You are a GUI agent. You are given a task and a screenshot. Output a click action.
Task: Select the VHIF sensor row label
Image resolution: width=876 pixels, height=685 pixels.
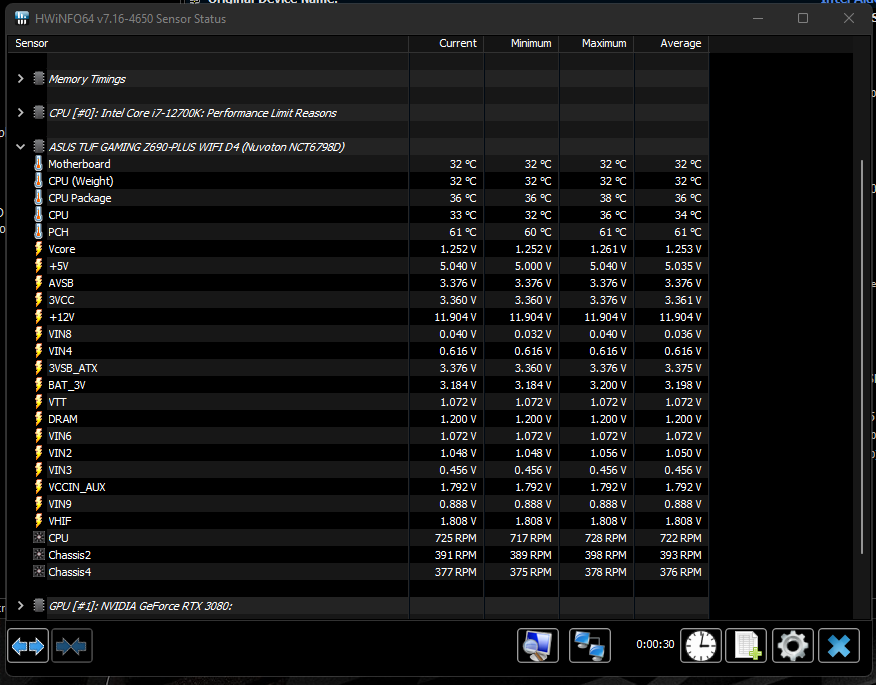pyautogui.click(x=60, y=521)
